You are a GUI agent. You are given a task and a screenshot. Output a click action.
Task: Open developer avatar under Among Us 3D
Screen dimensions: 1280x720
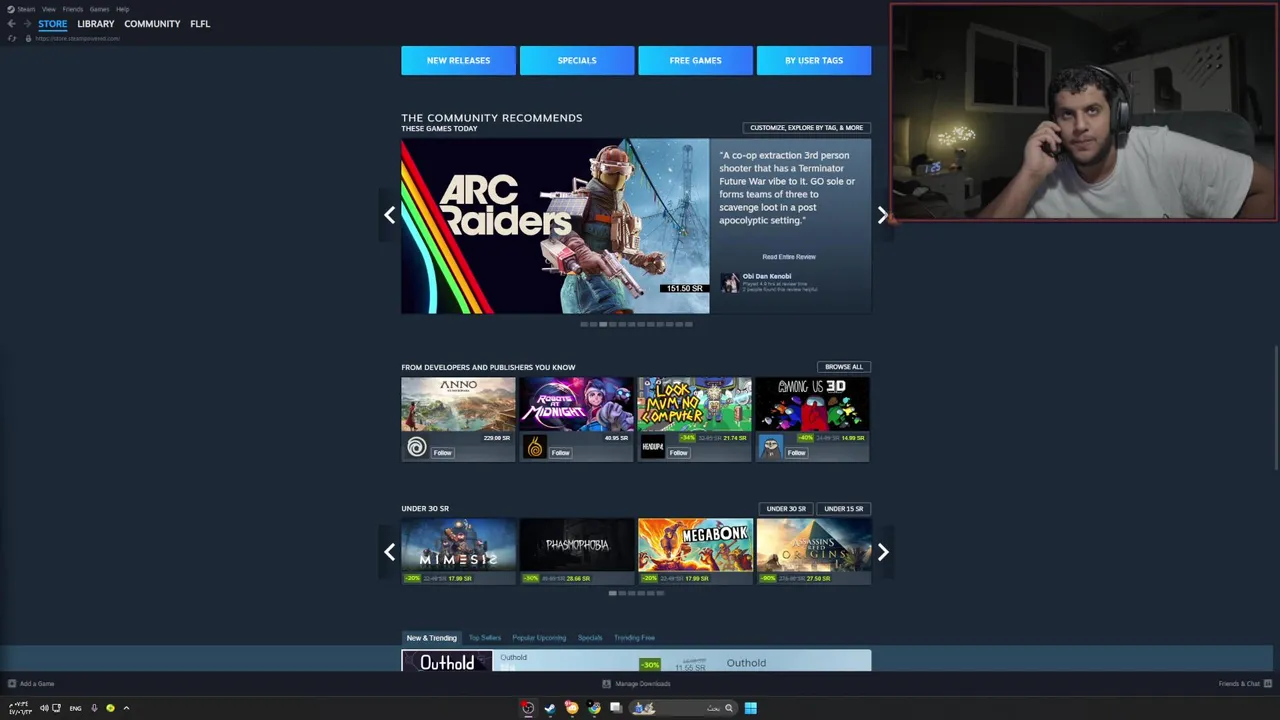tap(770, 448)
